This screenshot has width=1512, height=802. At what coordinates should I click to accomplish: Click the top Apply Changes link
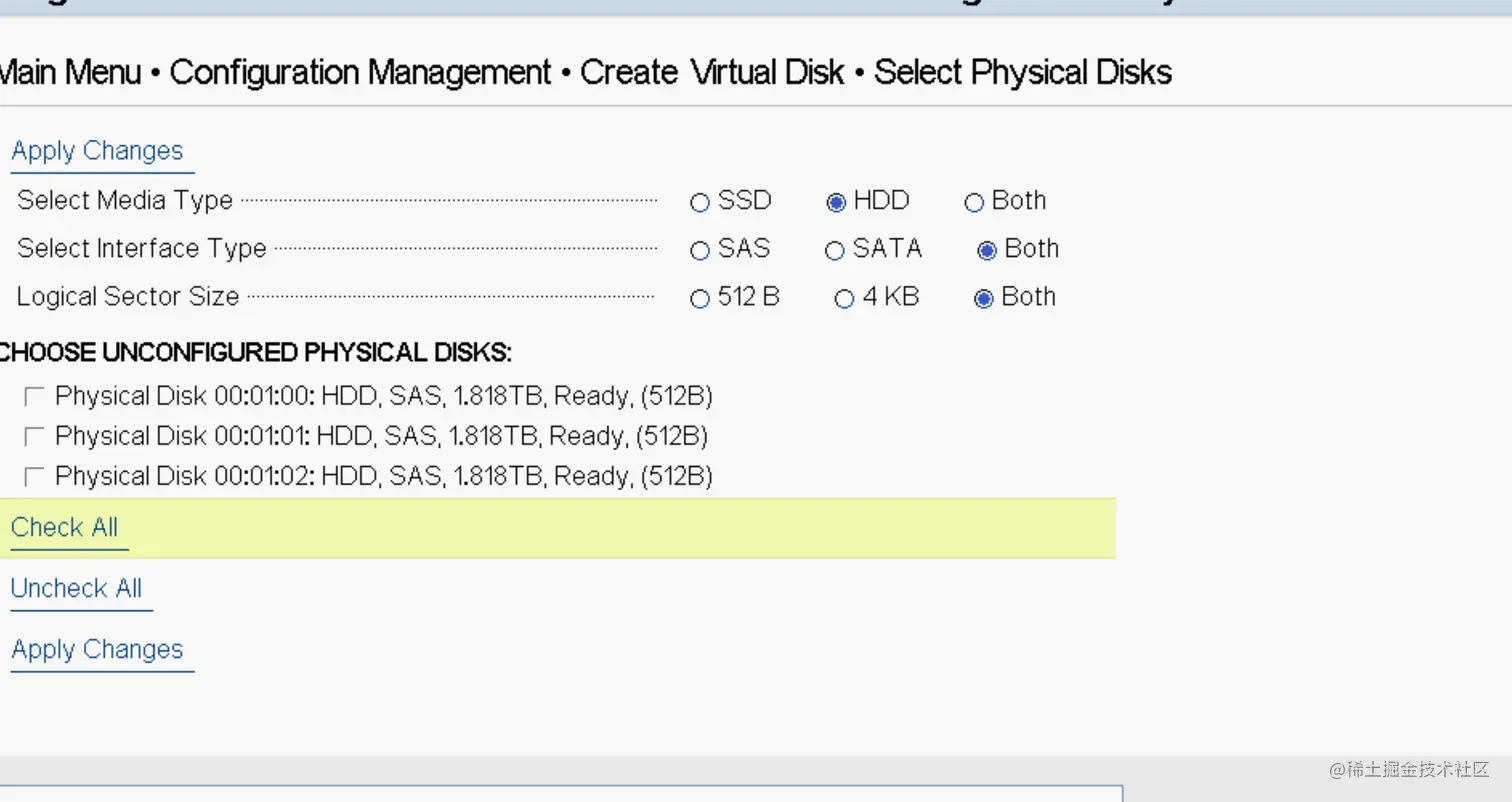[x=97, y=151]
